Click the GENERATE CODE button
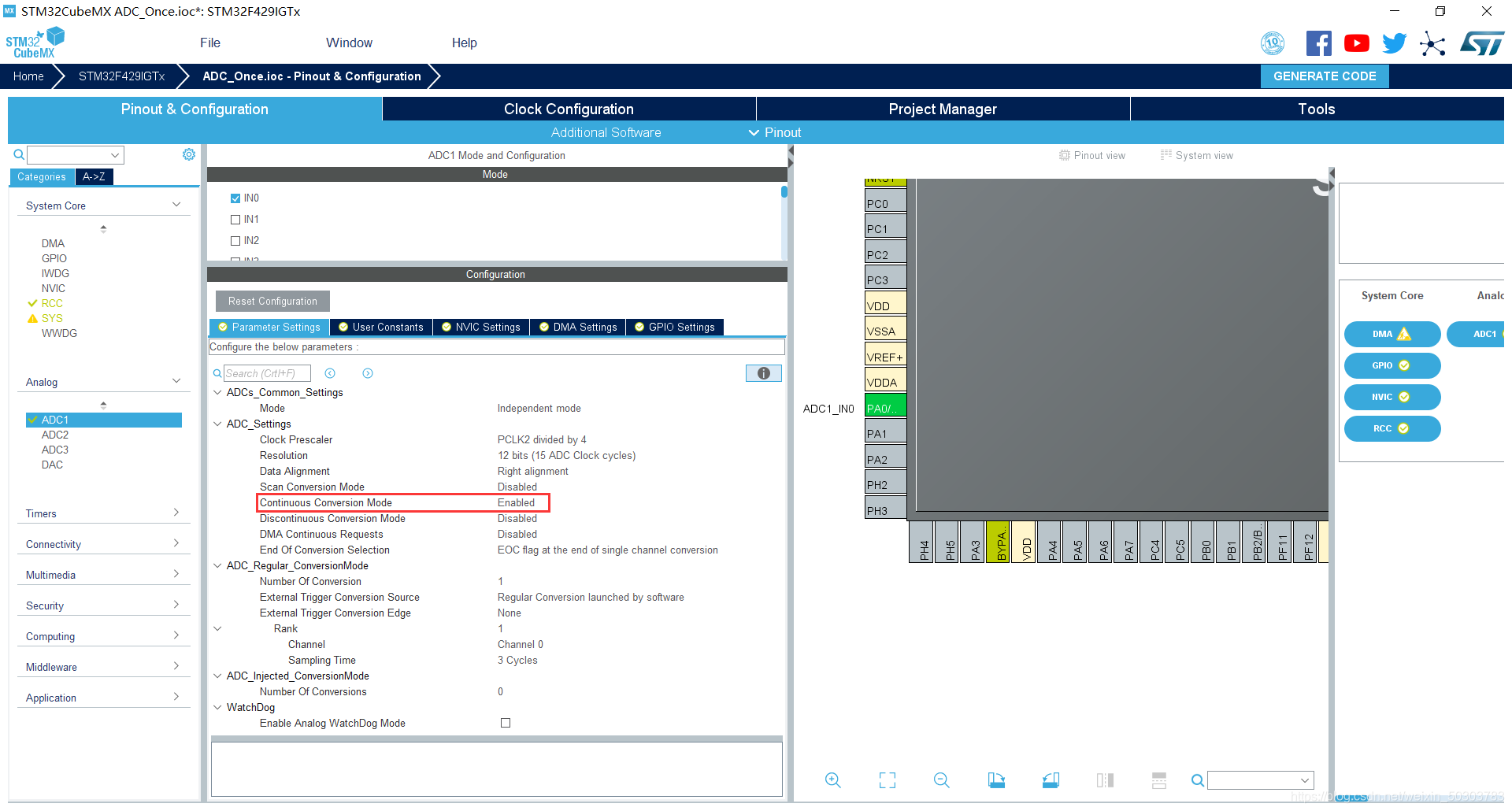The width and height of the screenshot is (1512, 811). [x=1325, y=76]
